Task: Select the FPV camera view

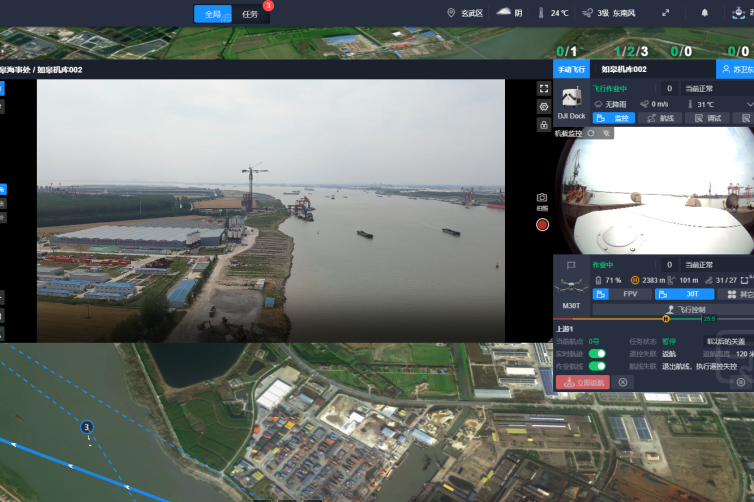Action: (622, 294)
